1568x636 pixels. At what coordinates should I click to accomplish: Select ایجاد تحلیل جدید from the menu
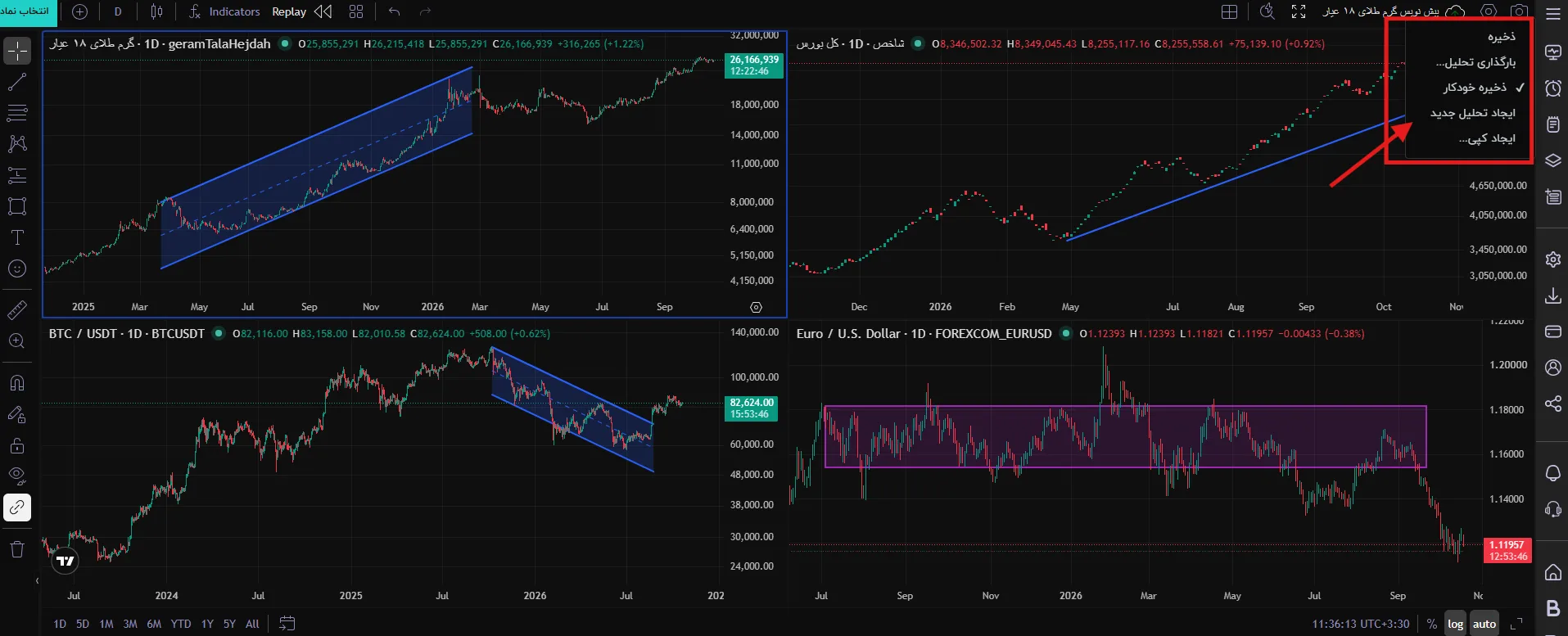point(1467,113)
